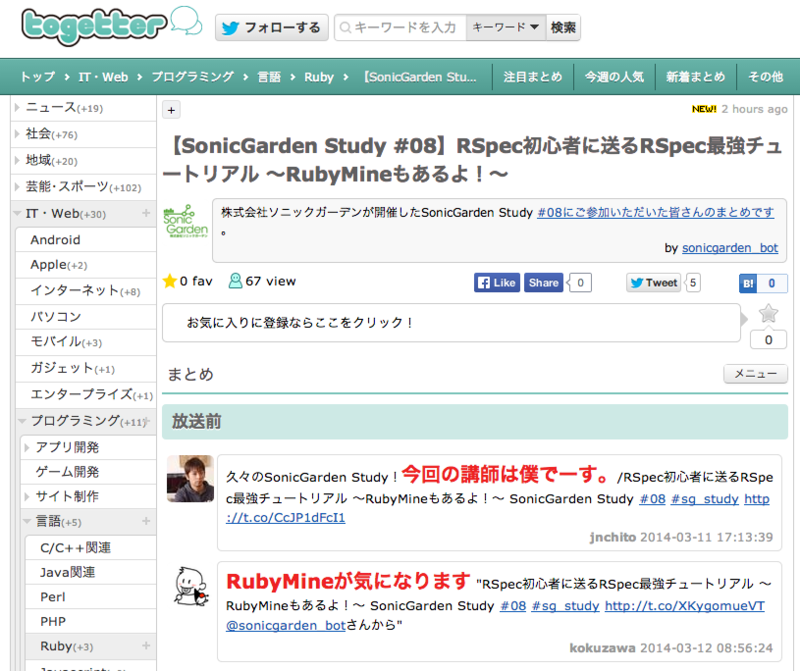Click plus icon next to Ruby
Viewport: 800px width, 671px height.
click(146, 645)
